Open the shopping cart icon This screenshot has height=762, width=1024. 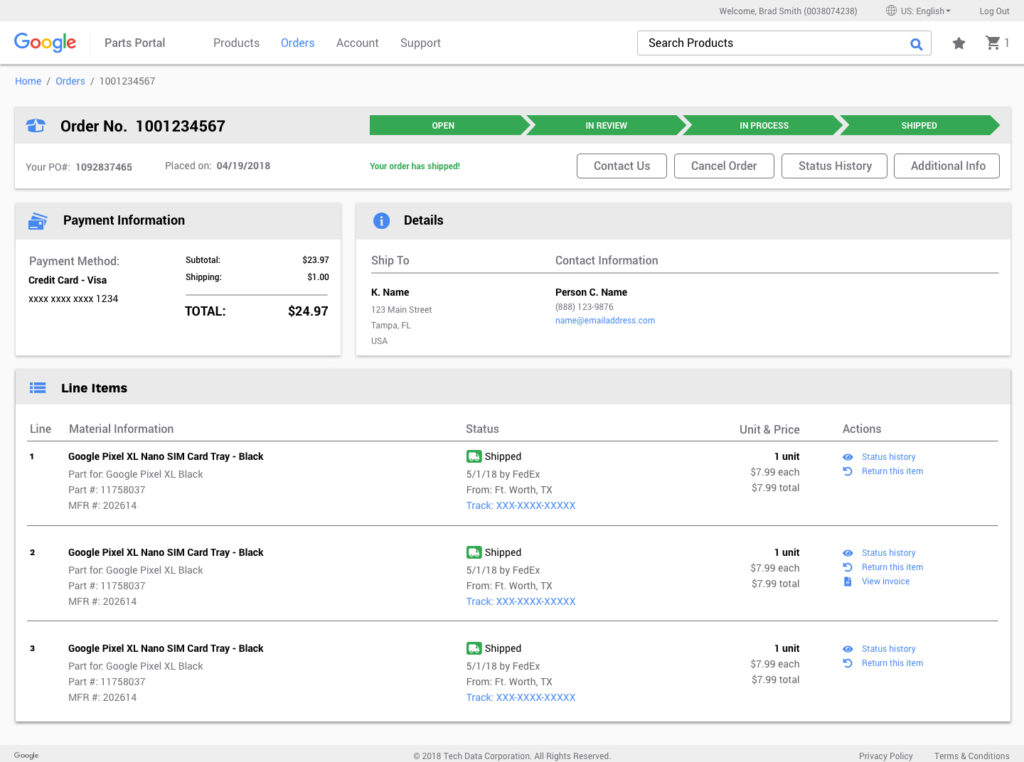coord(993,42)
